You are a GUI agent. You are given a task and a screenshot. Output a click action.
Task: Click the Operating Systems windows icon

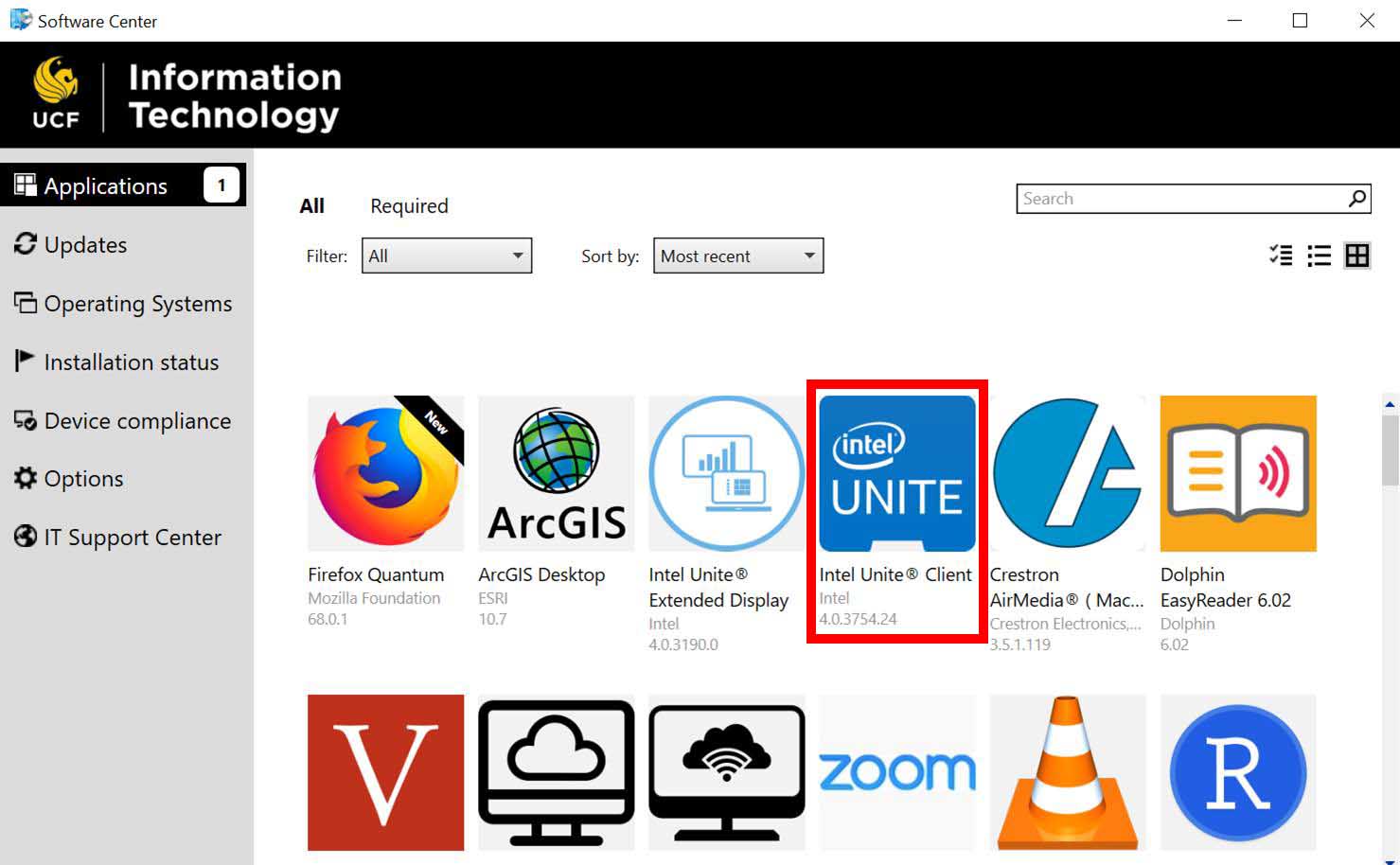26,303
